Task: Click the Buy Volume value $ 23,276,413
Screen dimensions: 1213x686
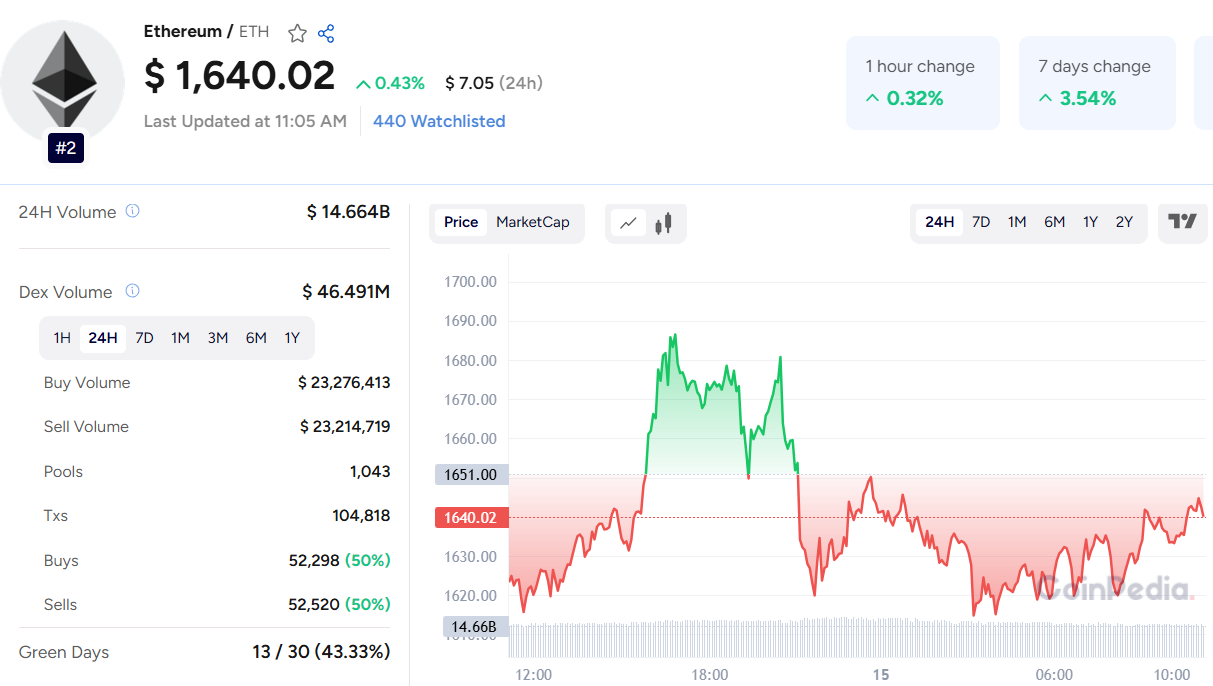Action: (344, 382)
